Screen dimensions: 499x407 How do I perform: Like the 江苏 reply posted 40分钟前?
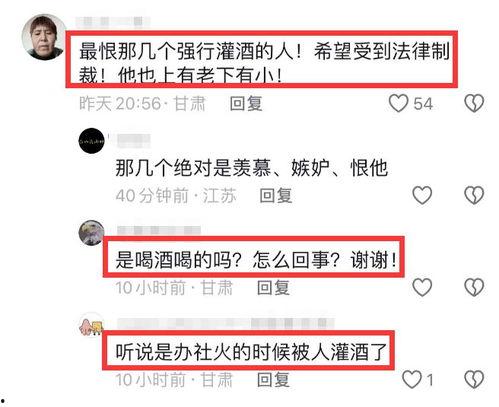422,195
